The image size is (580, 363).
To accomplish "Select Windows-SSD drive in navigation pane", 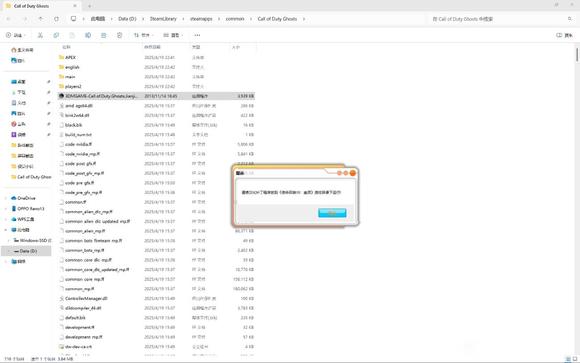I will click(x=32, y=241).
